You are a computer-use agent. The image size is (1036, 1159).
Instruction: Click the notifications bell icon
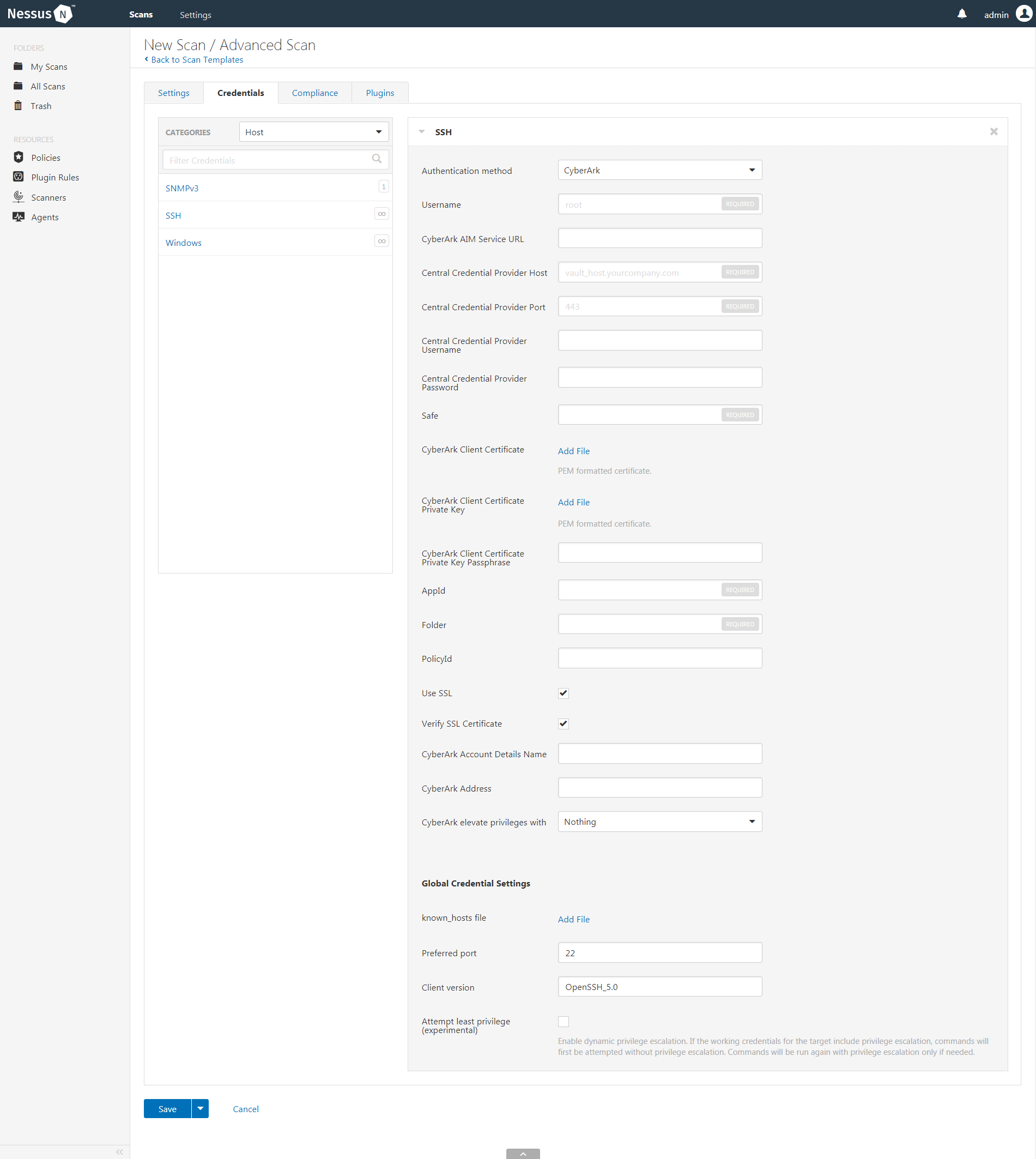click(x=961, y=14)
